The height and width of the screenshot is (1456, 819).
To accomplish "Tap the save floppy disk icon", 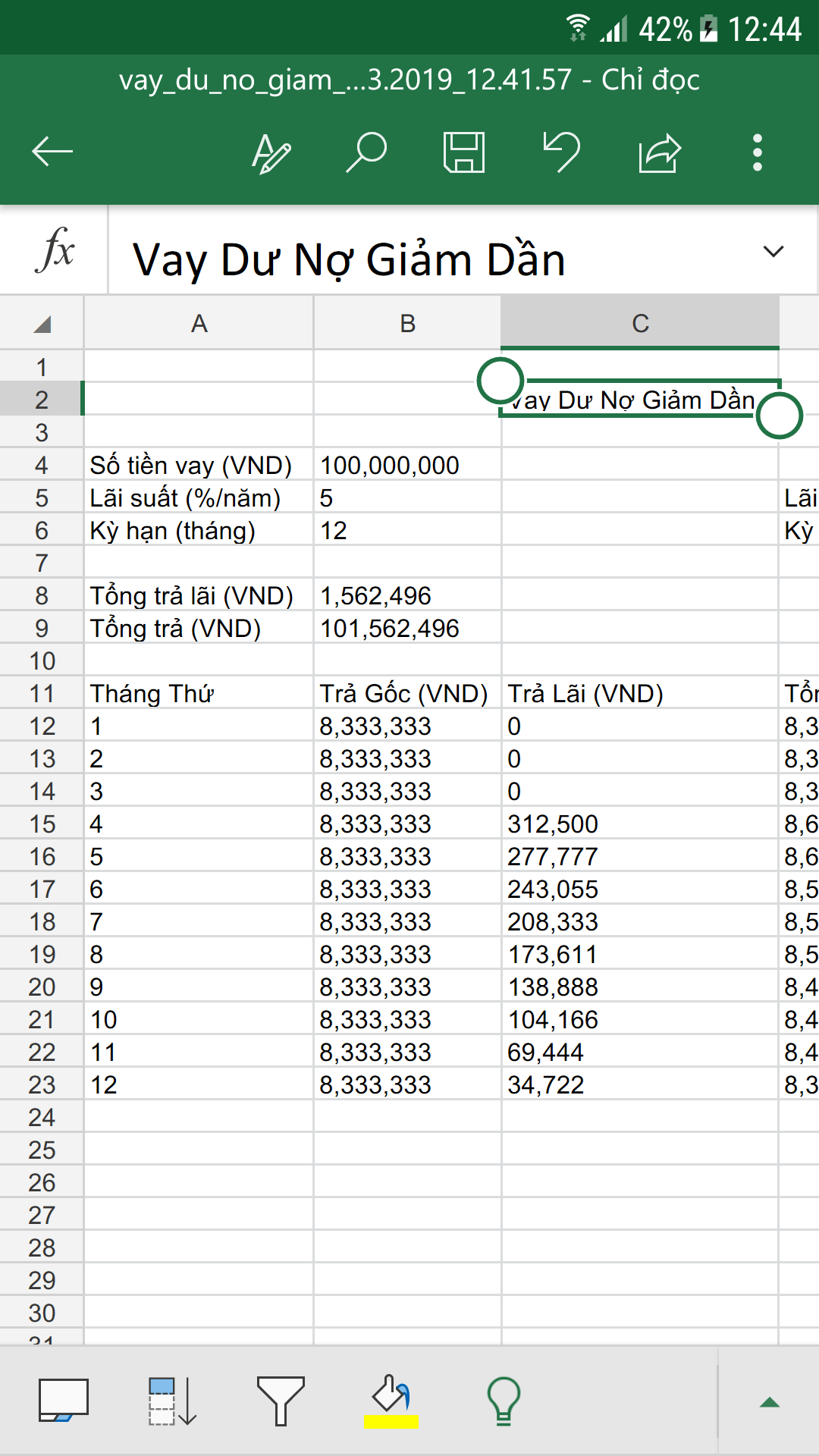I will [463, 152].
